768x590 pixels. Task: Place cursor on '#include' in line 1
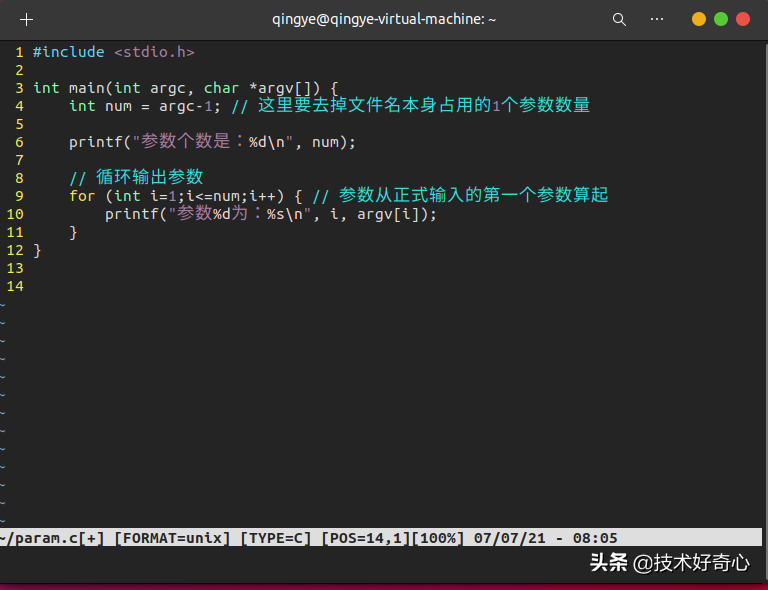pyautogui.click(x=69, y=52)
